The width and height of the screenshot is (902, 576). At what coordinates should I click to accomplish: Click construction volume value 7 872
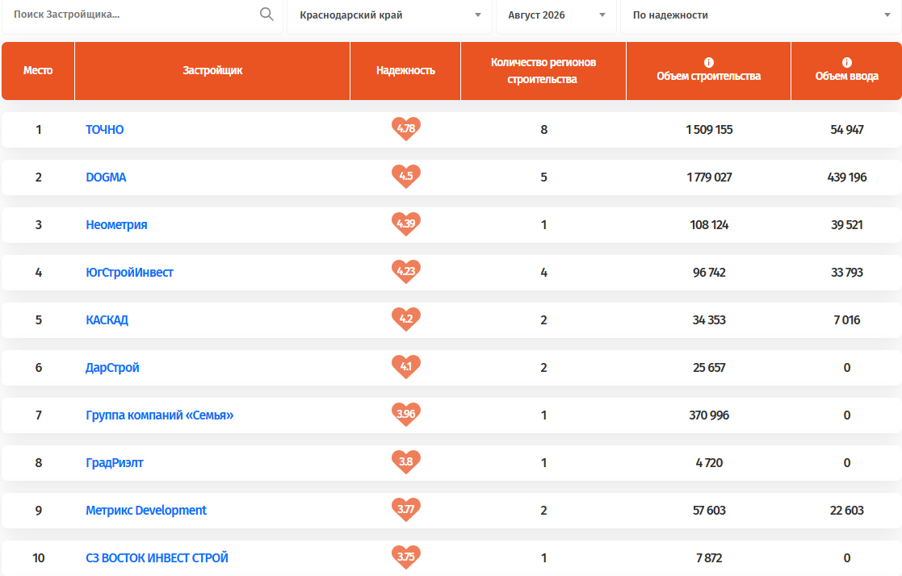pos(709,558)
